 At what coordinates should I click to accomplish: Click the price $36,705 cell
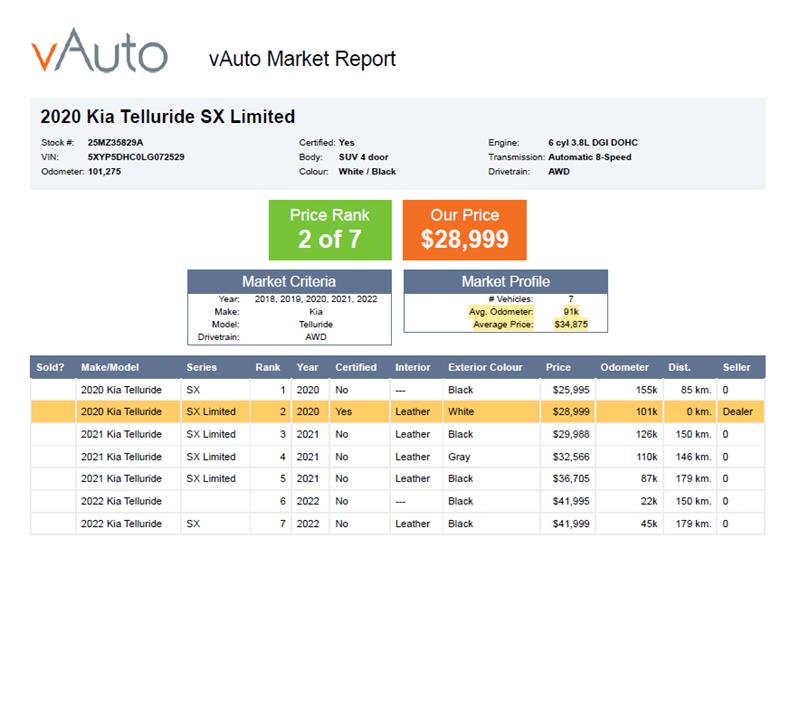571,479
